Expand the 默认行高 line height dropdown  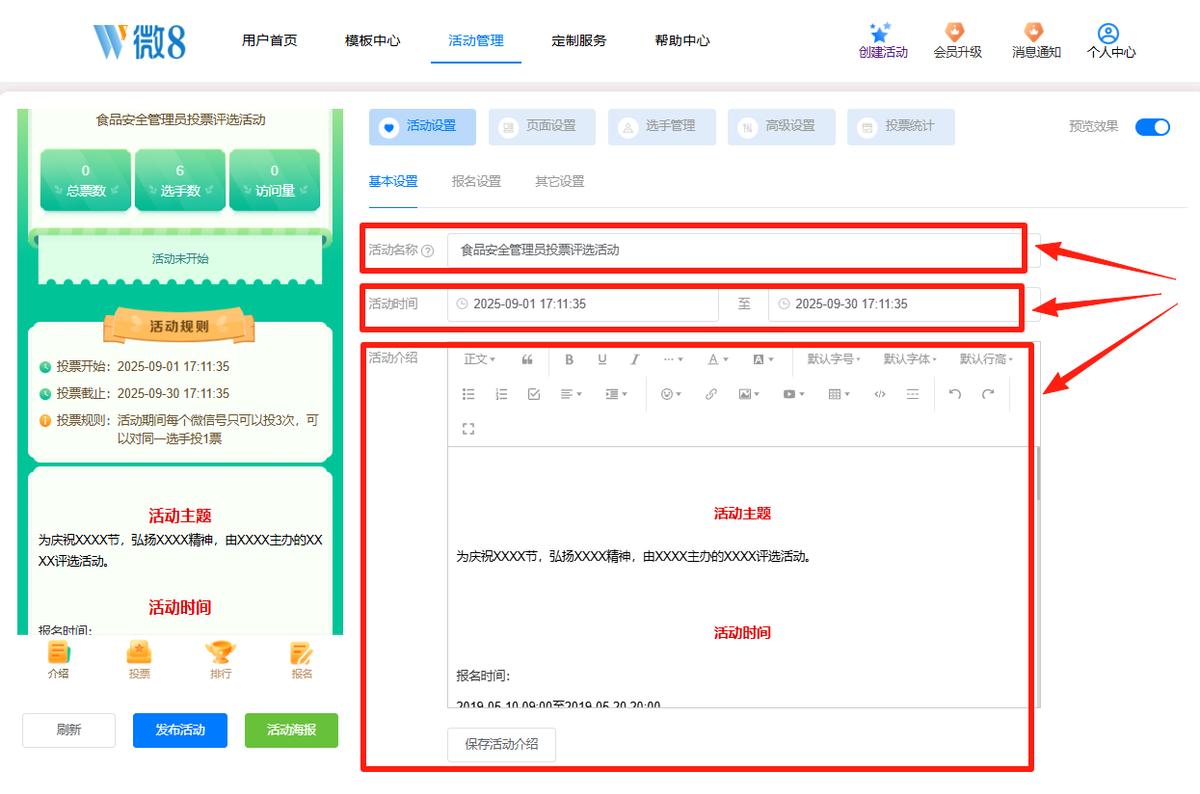[986, 359]
